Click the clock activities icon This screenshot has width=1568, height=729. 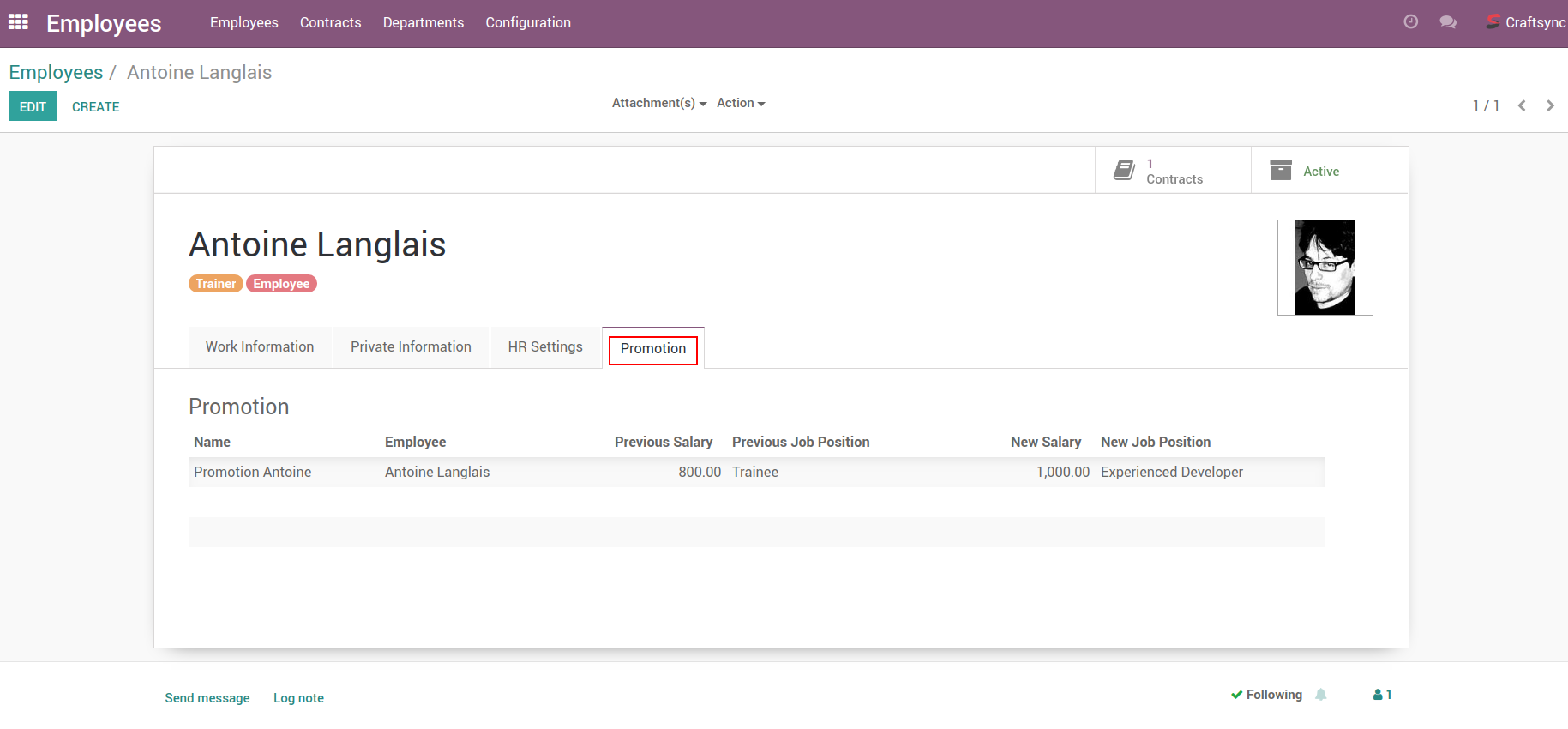click(x=1410, y=22)
